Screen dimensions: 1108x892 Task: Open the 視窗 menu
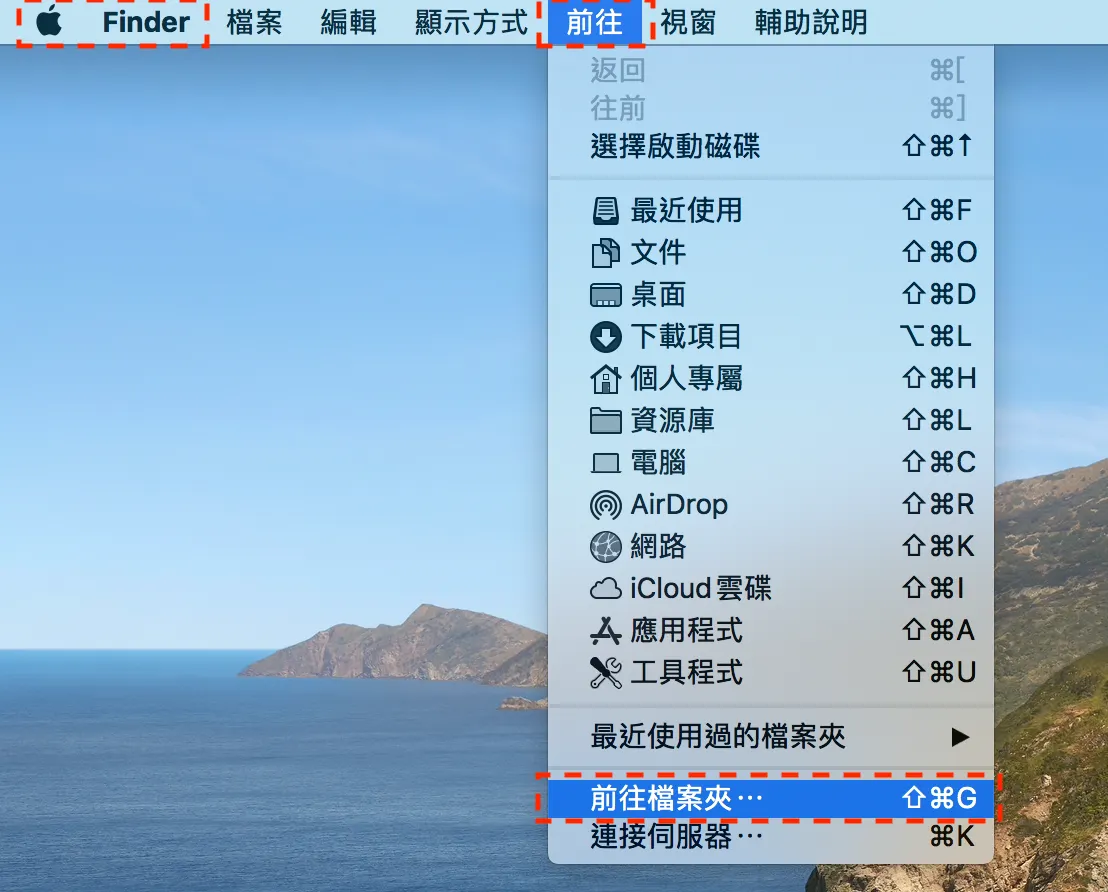click(x=688, y=23)
